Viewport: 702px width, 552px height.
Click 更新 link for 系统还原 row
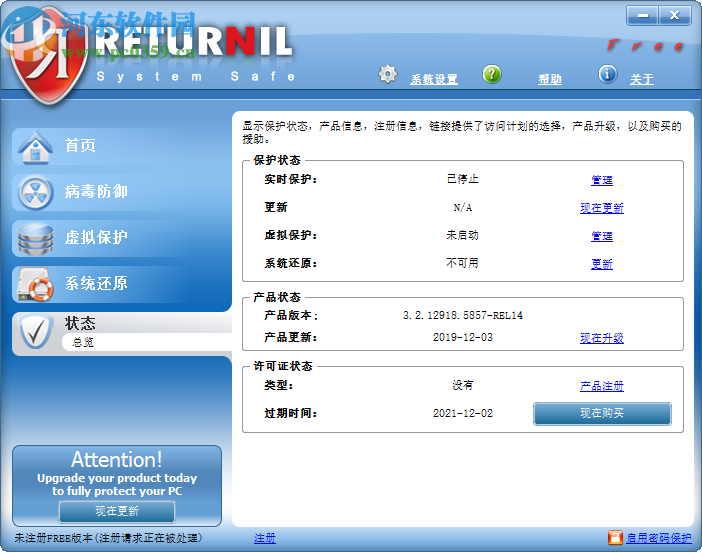pyautogui.click(x=602, y=264)
